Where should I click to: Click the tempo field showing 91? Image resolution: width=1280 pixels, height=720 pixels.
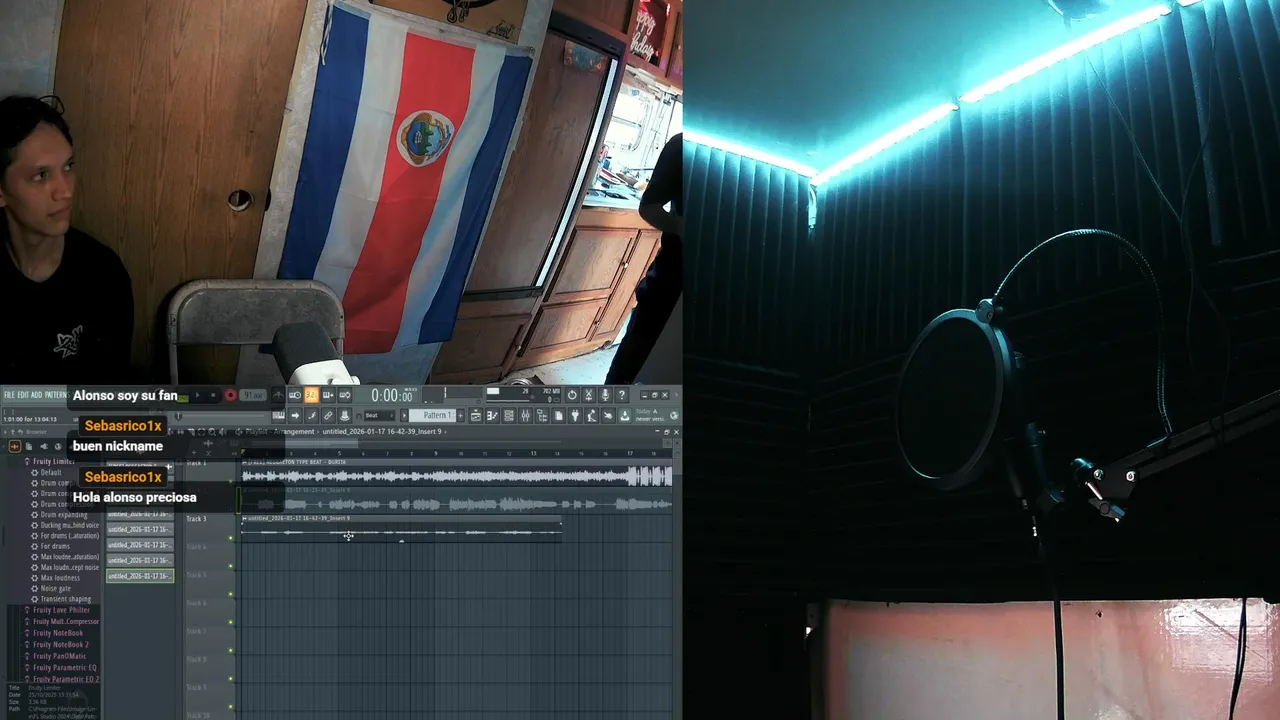coord(253,395)
